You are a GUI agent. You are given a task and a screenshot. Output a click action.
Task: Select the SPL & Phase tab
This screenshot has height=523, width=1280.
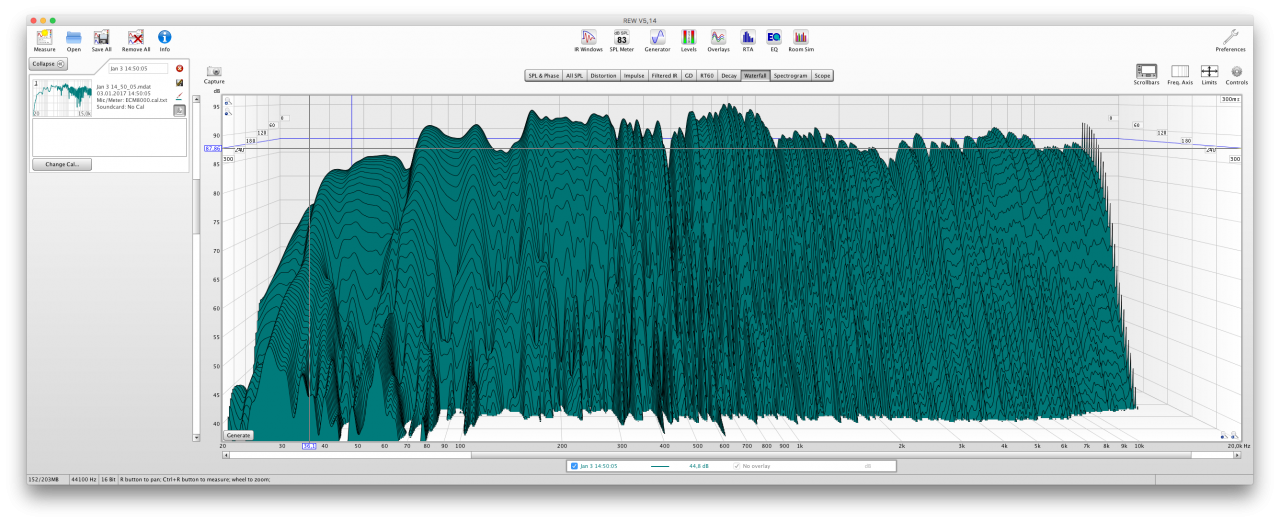tap(543, 75)
